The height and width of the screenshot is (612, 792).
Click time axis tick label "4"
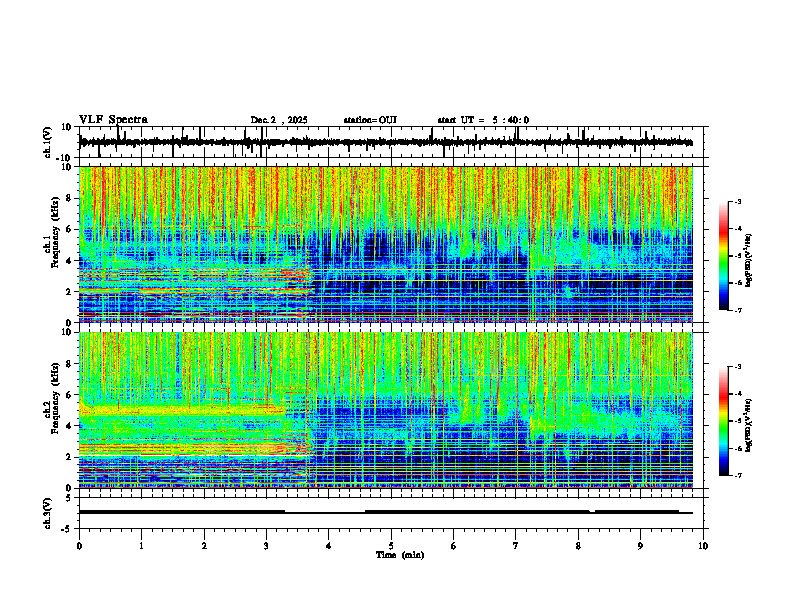click(329, 546)
